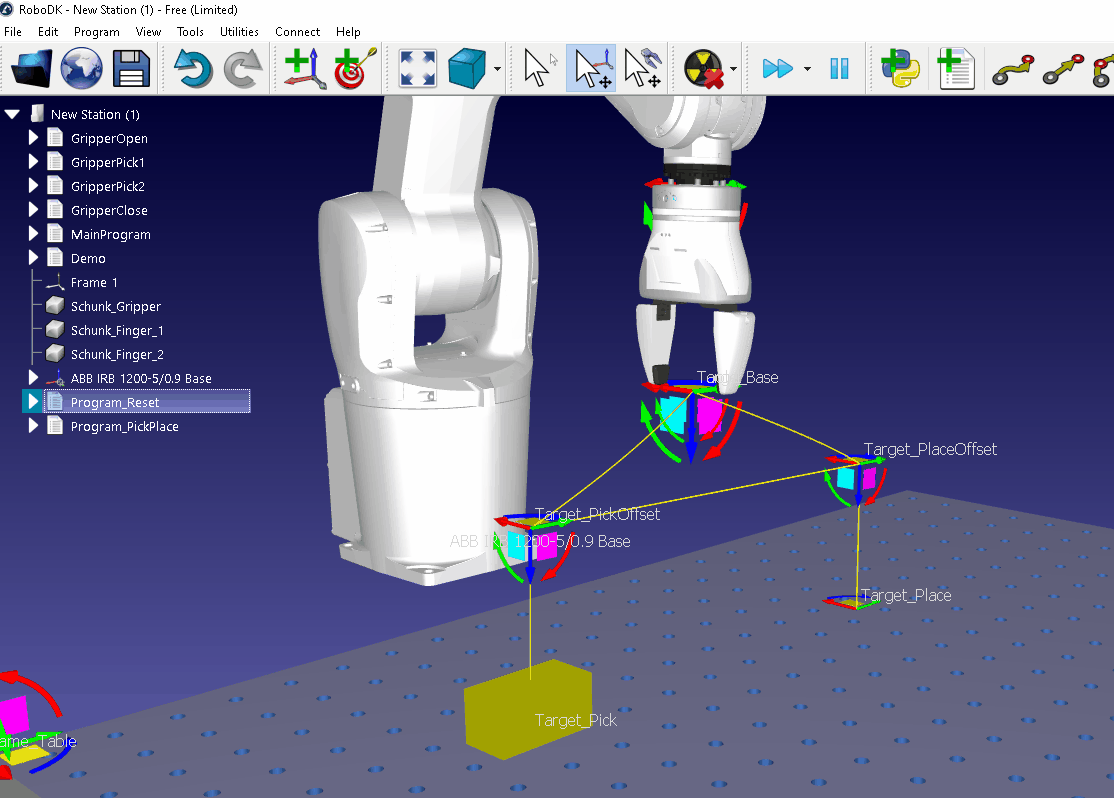
Task: Open the File menu
Action: (x=13, y=32)
